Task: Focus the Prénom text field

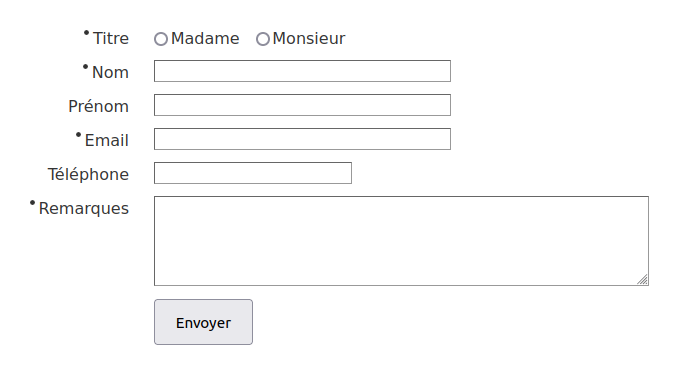Action: (x=302, y=105)
